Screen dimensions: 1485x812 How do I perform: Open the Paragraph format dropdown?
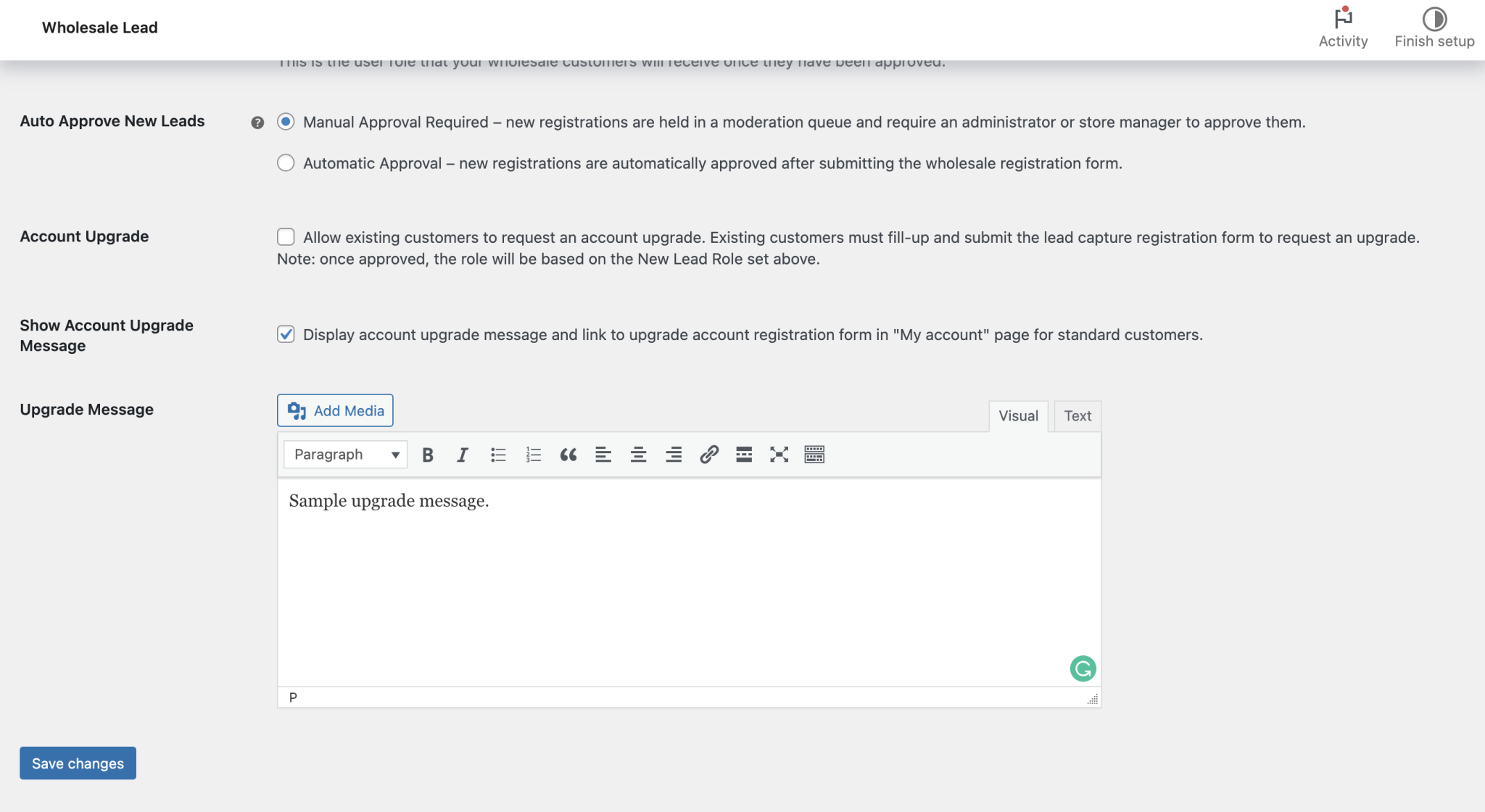[345, 455]
